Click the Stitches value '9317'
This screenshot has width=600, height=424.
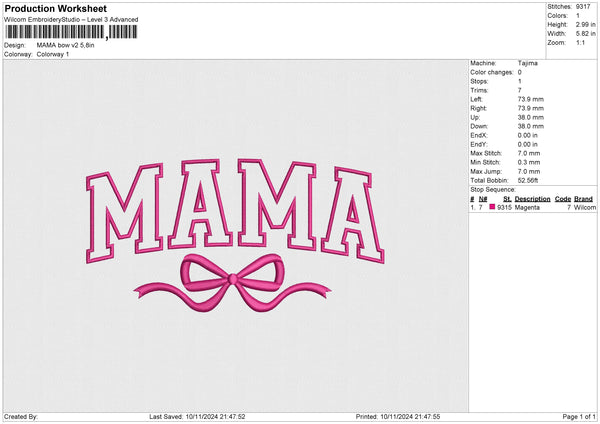[x=583, y=7]
